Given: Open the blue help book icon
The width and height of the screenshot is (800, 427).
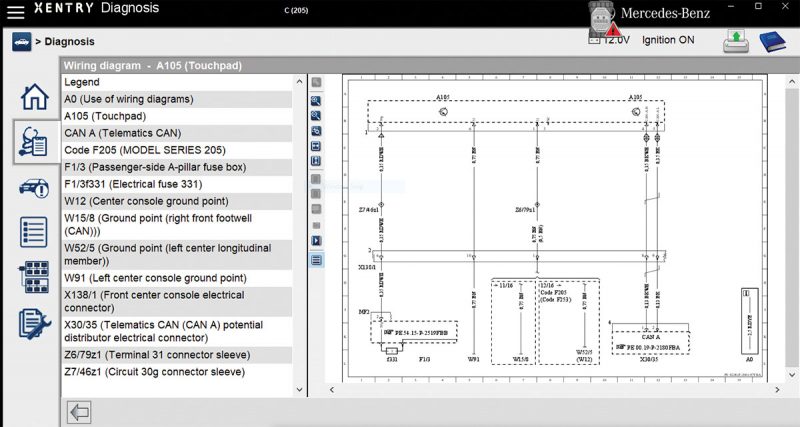Looking at the screenshot, I should (772, 41).
